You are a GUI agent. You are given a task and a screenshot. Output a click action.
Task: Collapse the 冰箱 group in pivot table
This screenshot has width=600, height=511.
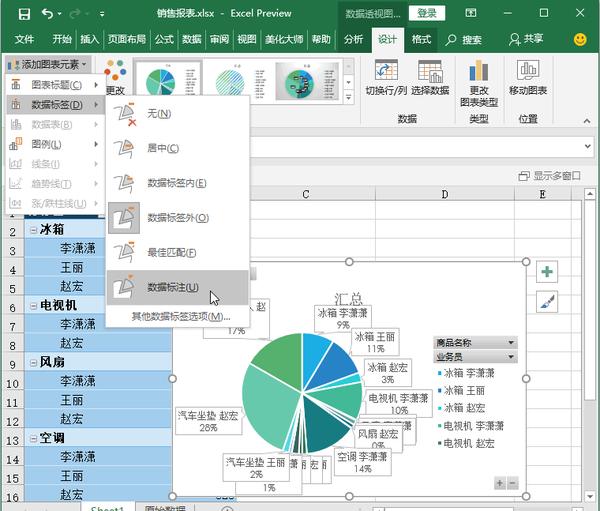[x=33, y=230]
